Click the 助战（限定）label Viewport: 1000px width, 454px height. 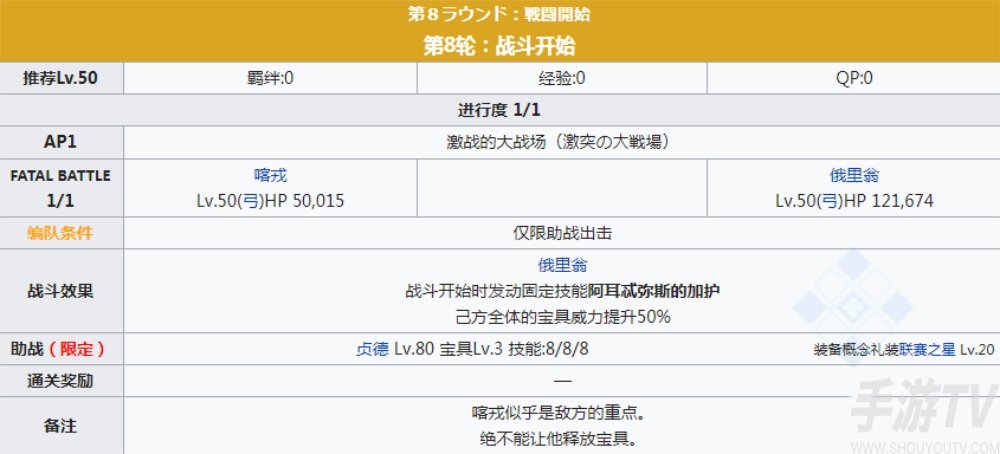58,349
